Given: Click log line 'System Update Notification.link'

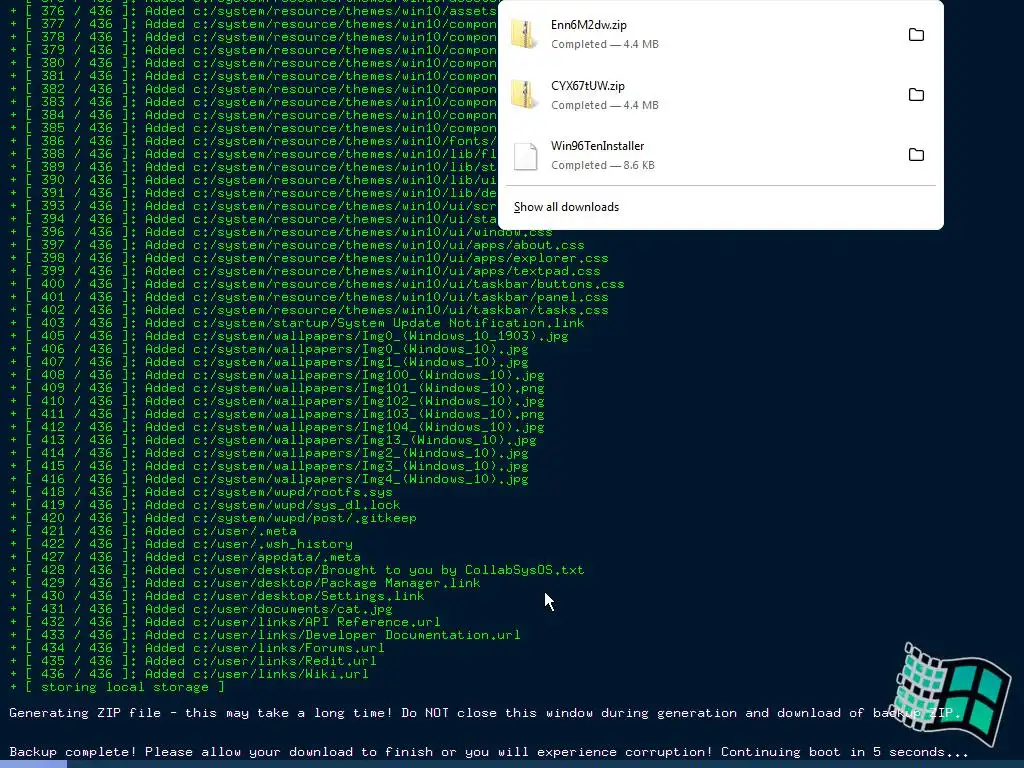Looking at the screenshot, I should [297, 323].
